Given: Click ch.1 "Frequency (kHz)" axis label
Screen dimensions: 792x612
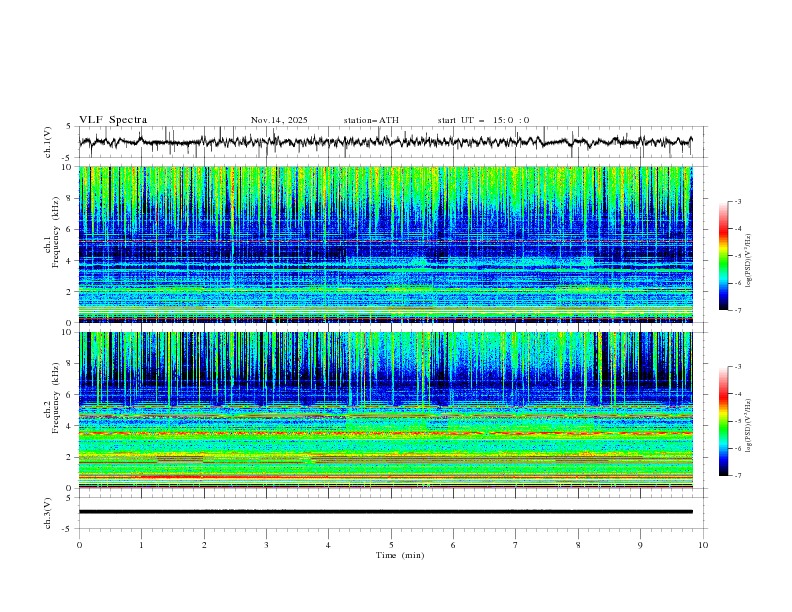Looking at the screenshot, I should tap(55, 233).
